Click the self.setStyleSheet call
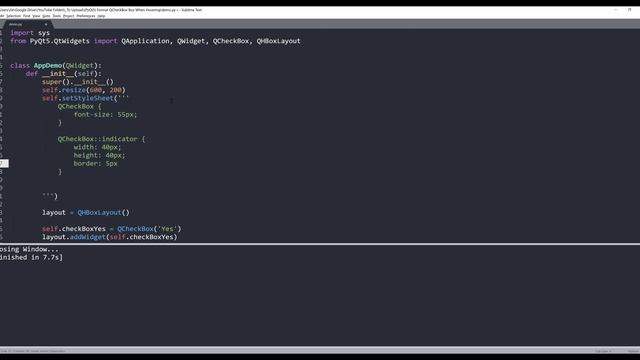This screenshot has width=640, height=360. [x=85, y=98]
